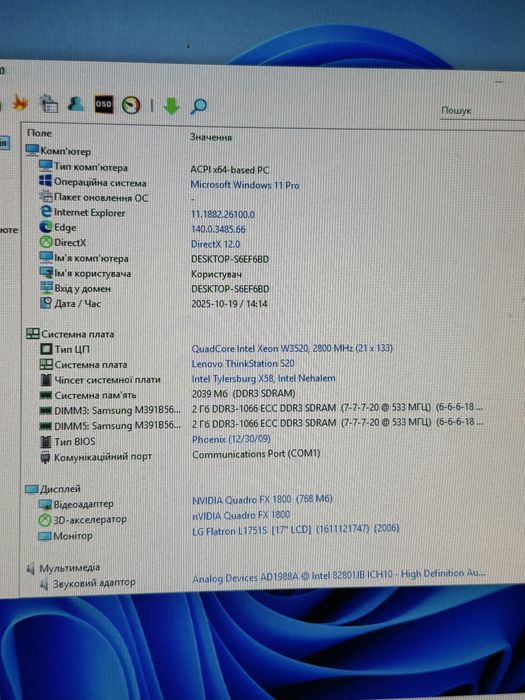Screen dimensions: 525x700
Task: Open the DirectX 12.0 link
Action: tap(215, 244)
